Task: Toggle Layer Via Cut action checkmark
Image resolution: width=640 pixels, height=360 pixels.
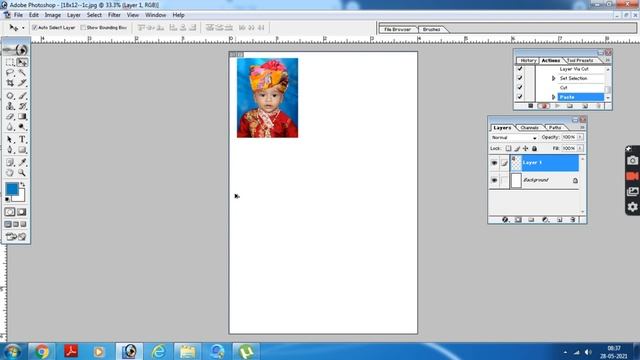Action: (520, 69)
